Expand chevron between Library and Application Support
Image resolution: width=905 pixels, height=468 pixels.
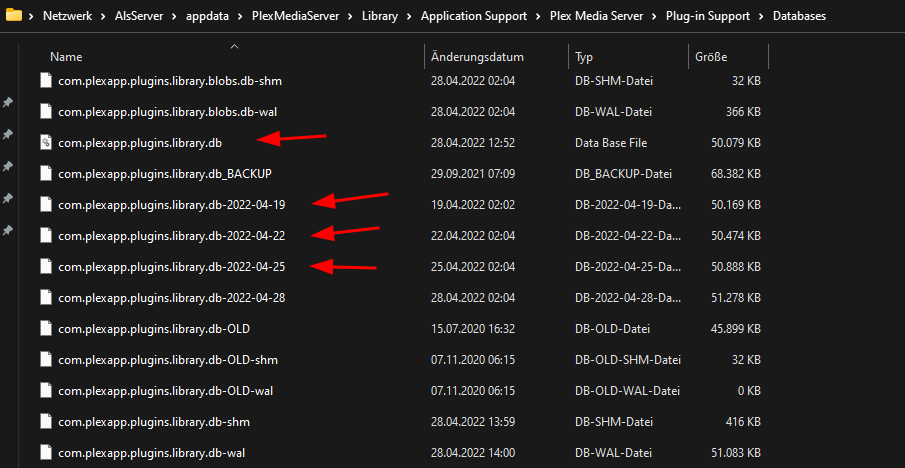[x=410, y=16]
